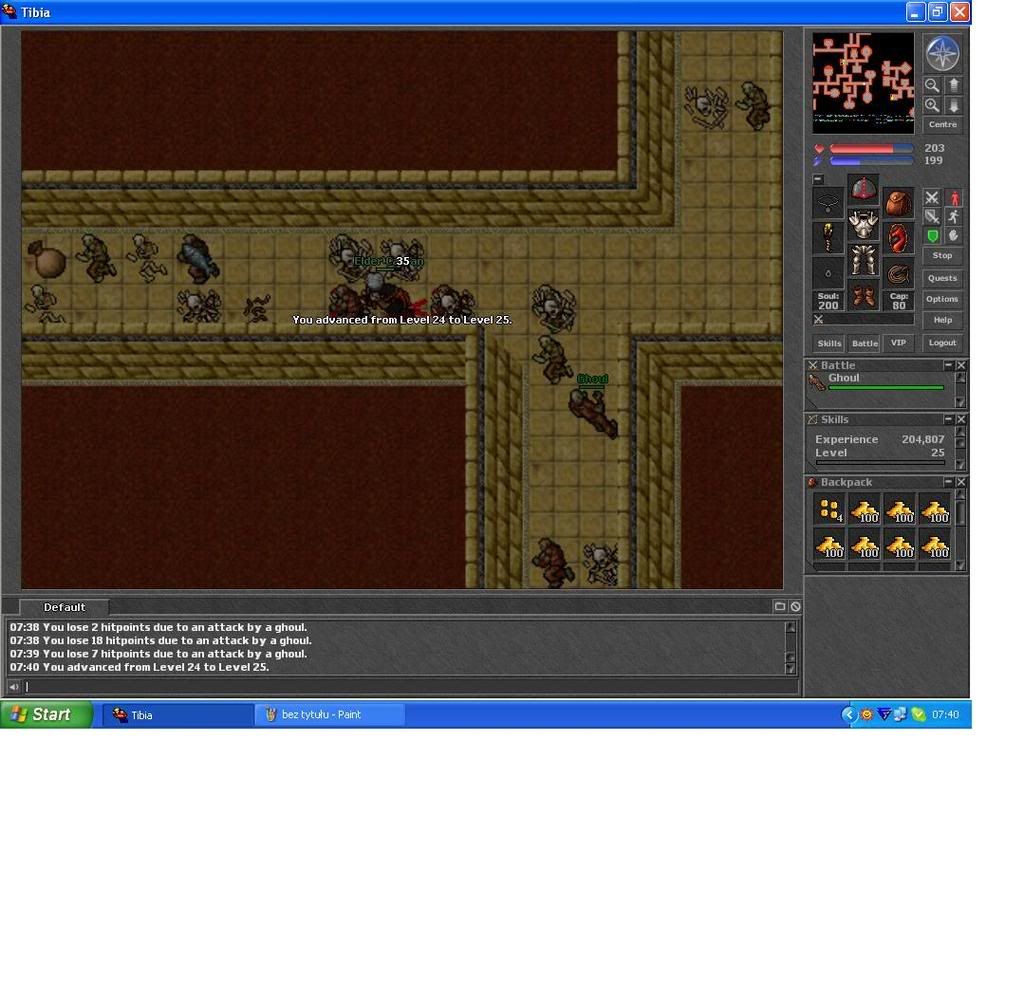
Task: Switch to bez tytułu - Paint window
Action: [329, 715]
